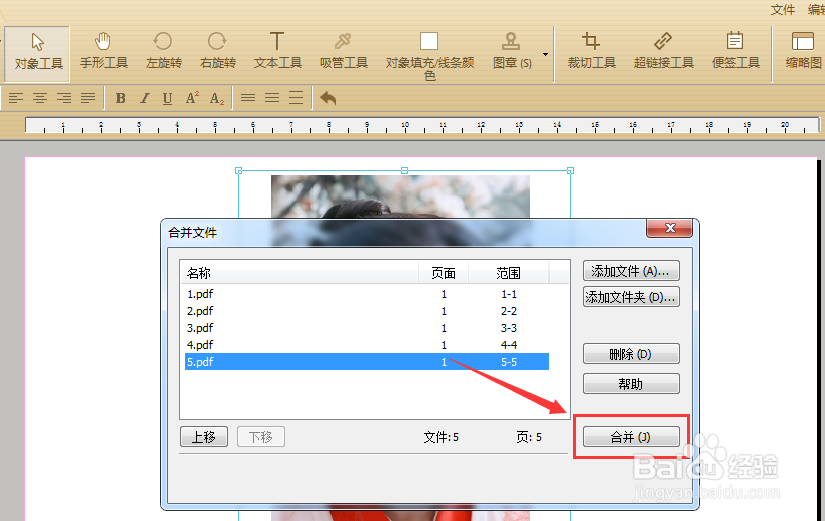Click the 页面 column header

point(443,273)
